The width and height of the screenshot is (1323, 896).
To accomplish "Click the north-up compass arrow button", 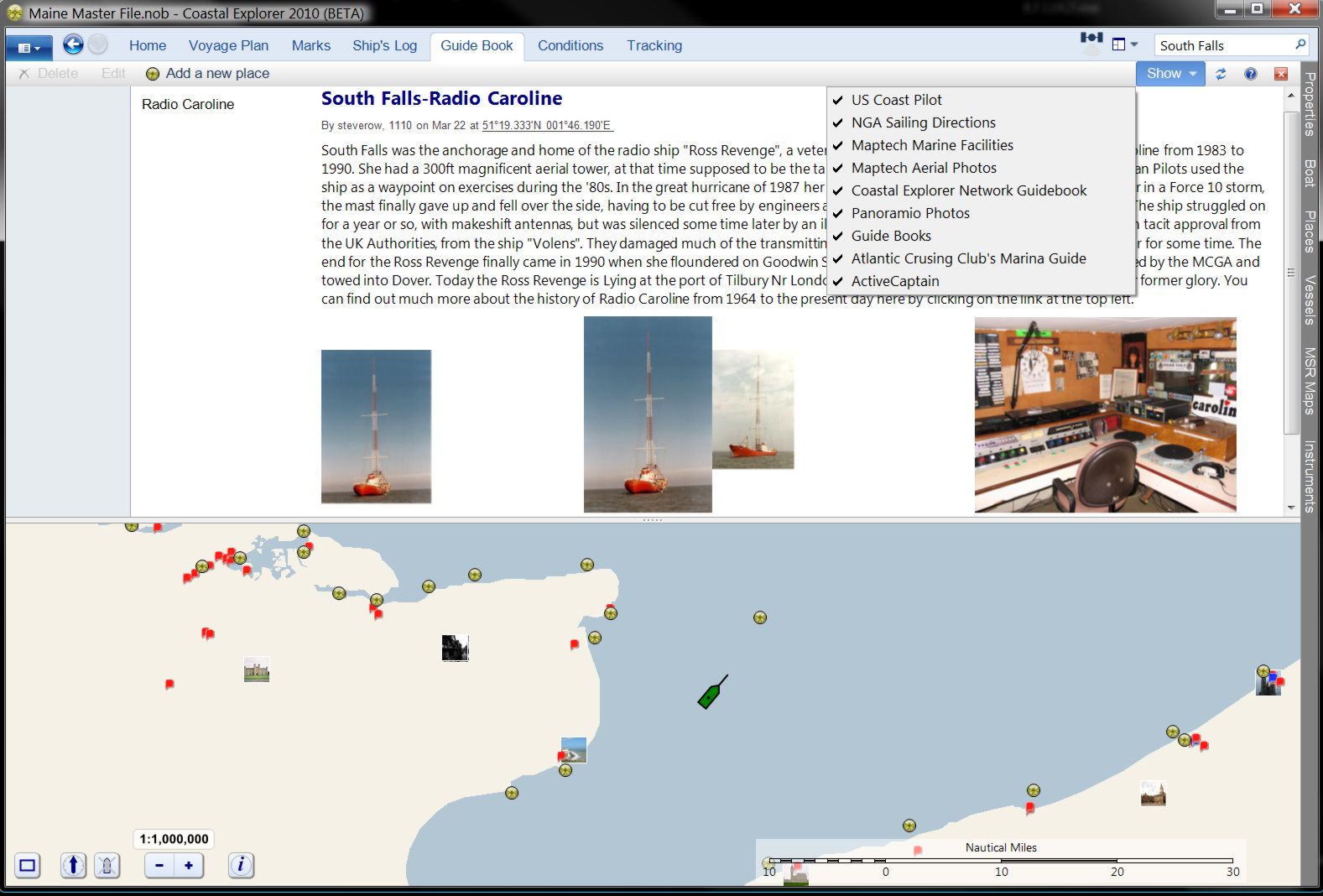I will 73,865.
